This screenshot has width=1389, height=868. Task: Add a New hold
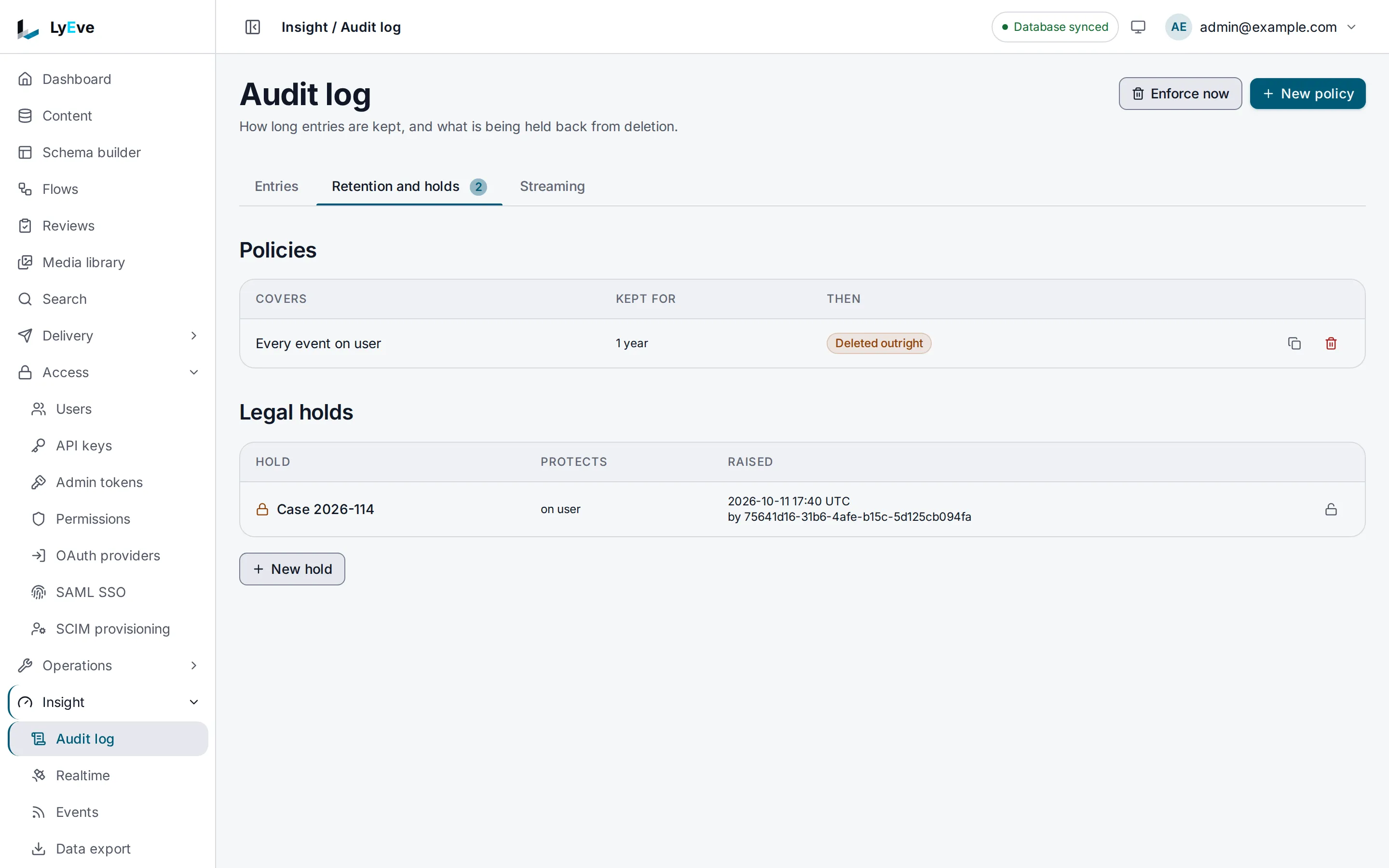pos(292,569)
